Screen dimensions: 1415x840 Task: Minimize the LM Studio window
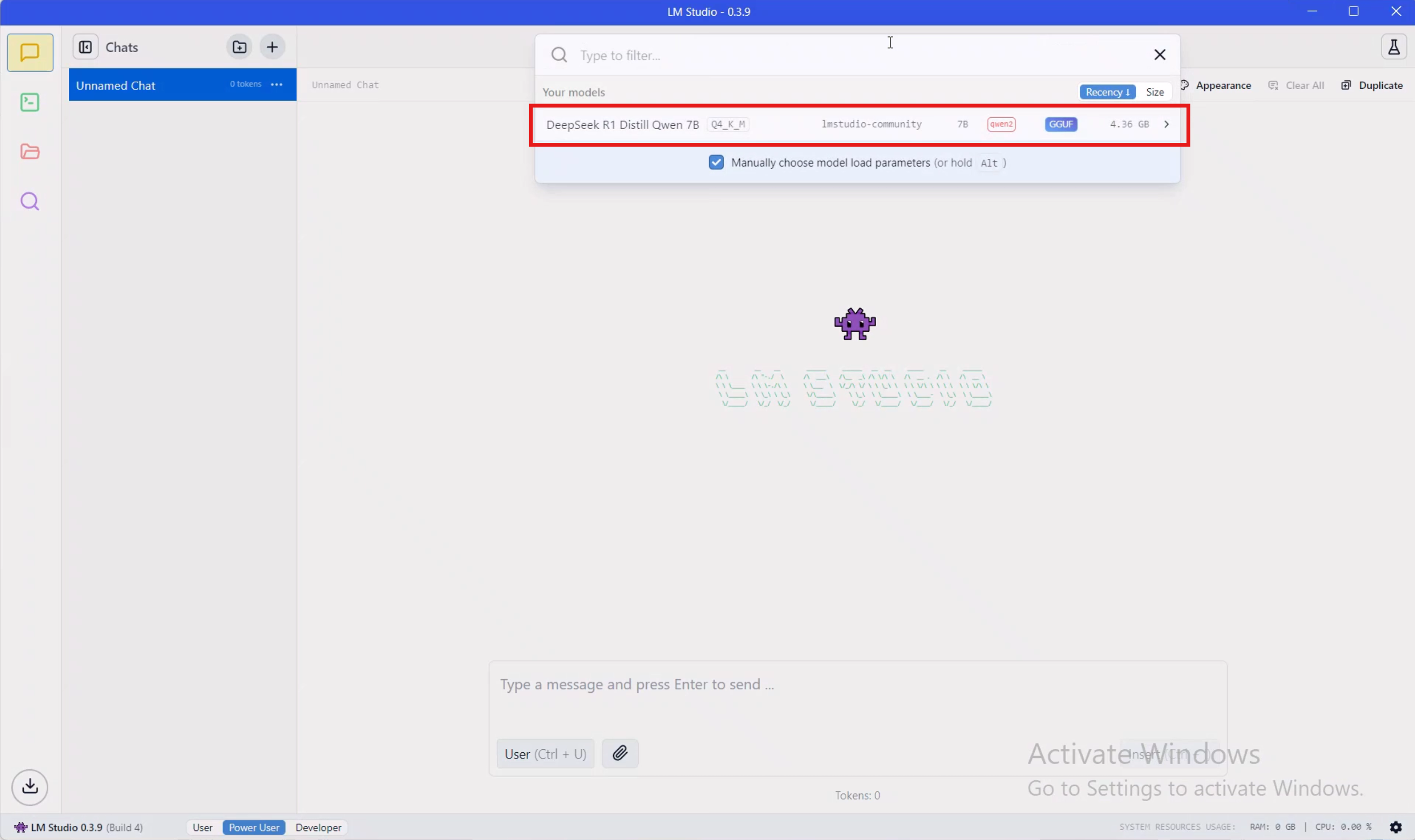pos(1311,11)
